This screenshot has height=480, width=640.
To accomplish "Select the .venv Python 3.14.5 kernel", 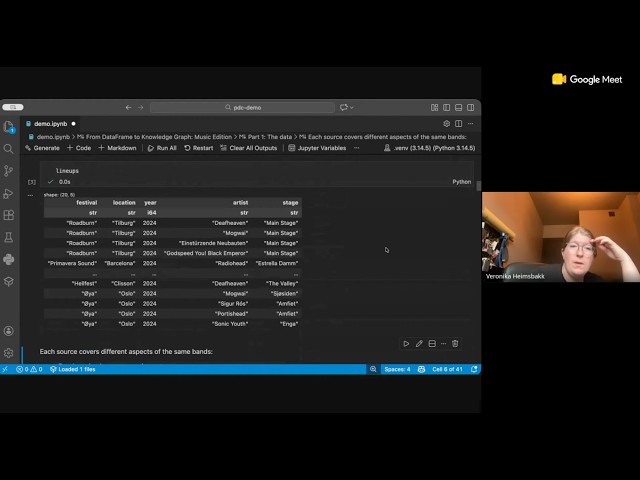I will click(x=429, y=148).
